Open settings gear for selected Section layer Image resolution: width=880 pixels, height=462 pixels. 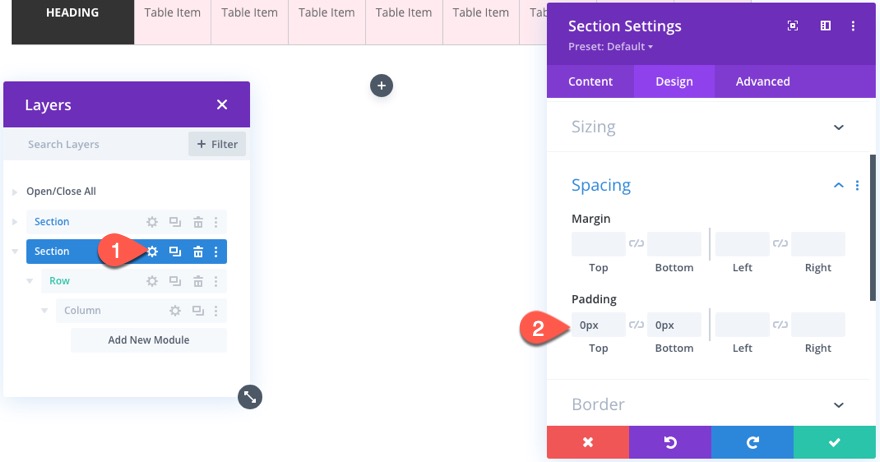(x=152, y=252)
